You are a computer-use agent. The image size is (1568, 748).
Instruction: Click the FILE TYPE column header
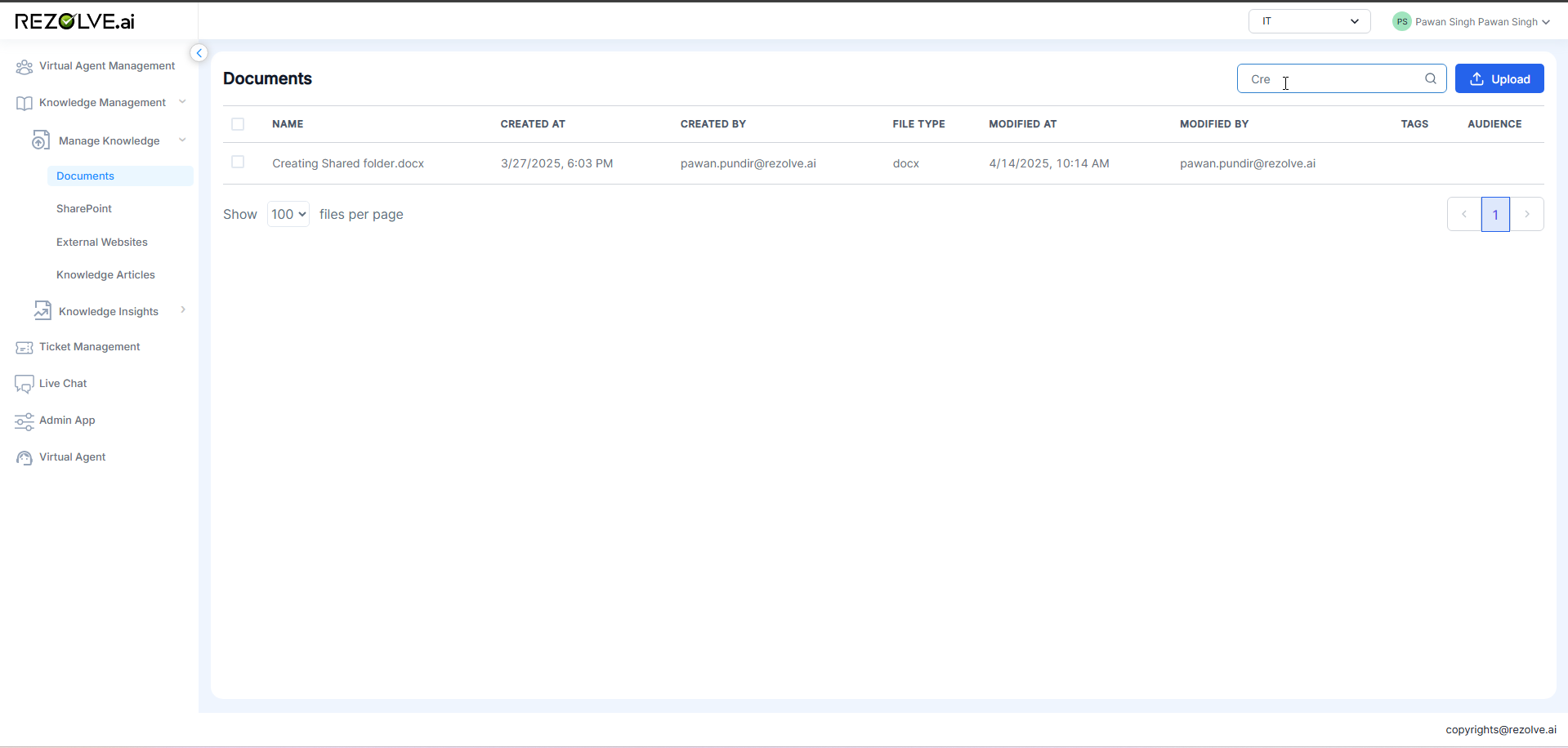[x=918, y=124]
